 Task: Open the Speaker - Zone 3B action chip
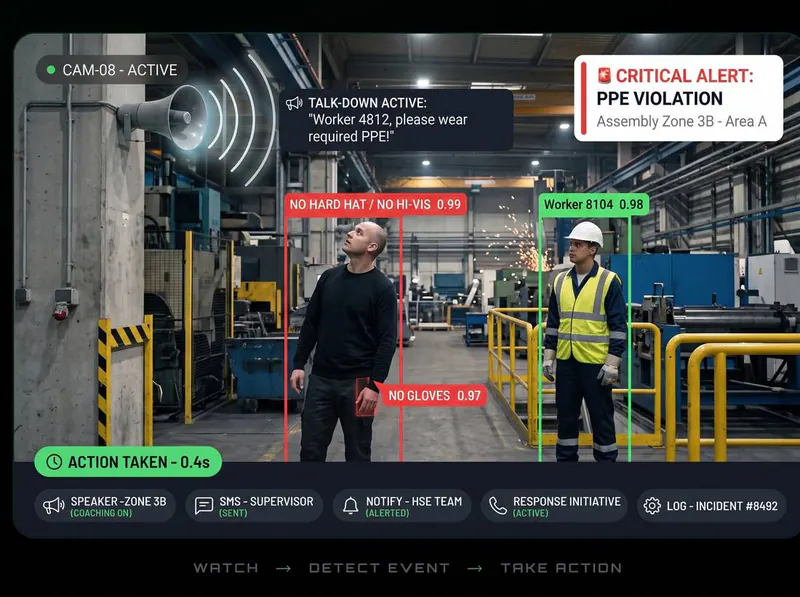coord(105,506)
